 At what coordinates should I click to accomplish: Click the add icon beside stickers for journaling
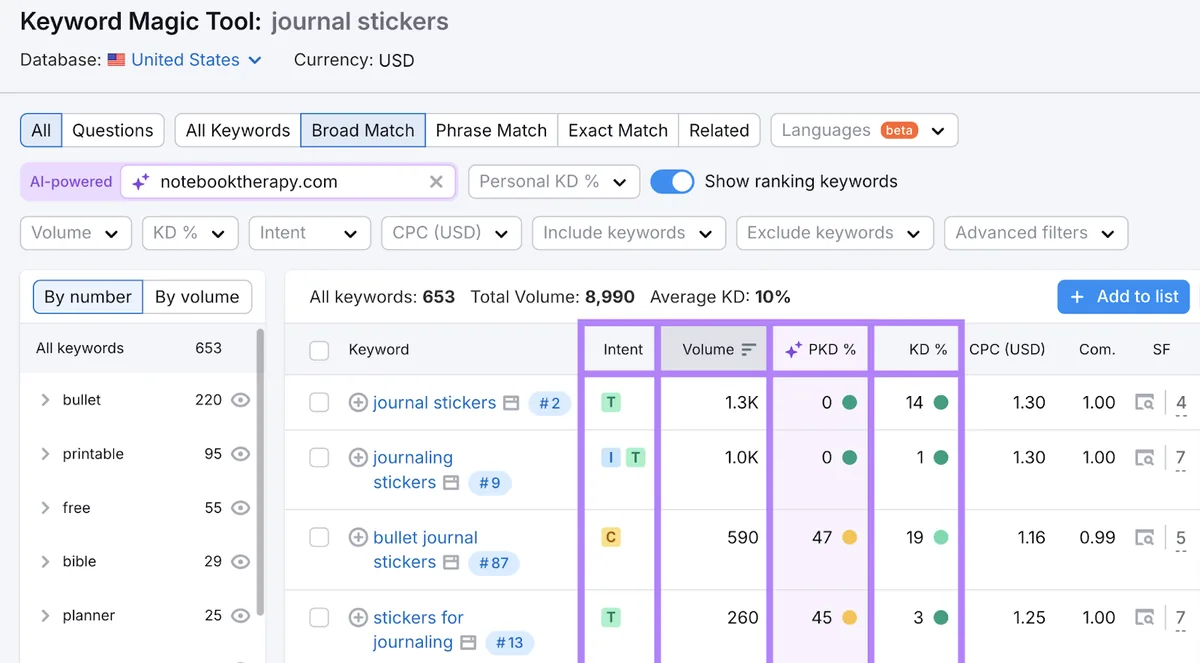point(358,618)
